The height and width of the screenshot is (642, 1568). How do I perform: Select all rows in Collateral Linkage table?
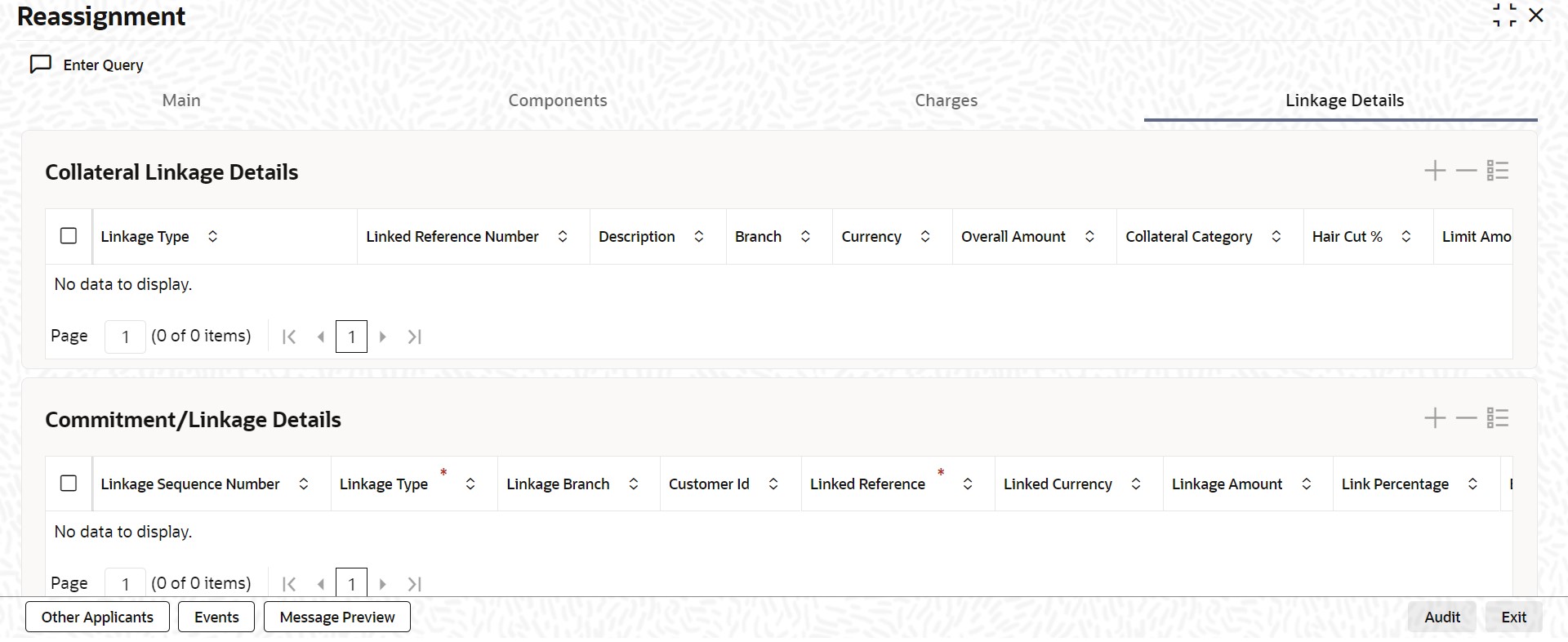click(69, 236)
